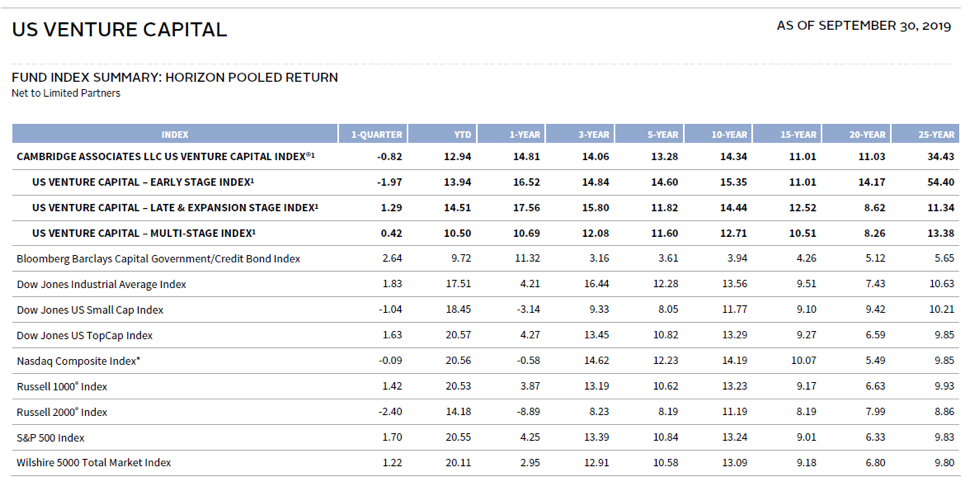Click Late & Expansion 20-year value 8.62

tap(875, 207)
